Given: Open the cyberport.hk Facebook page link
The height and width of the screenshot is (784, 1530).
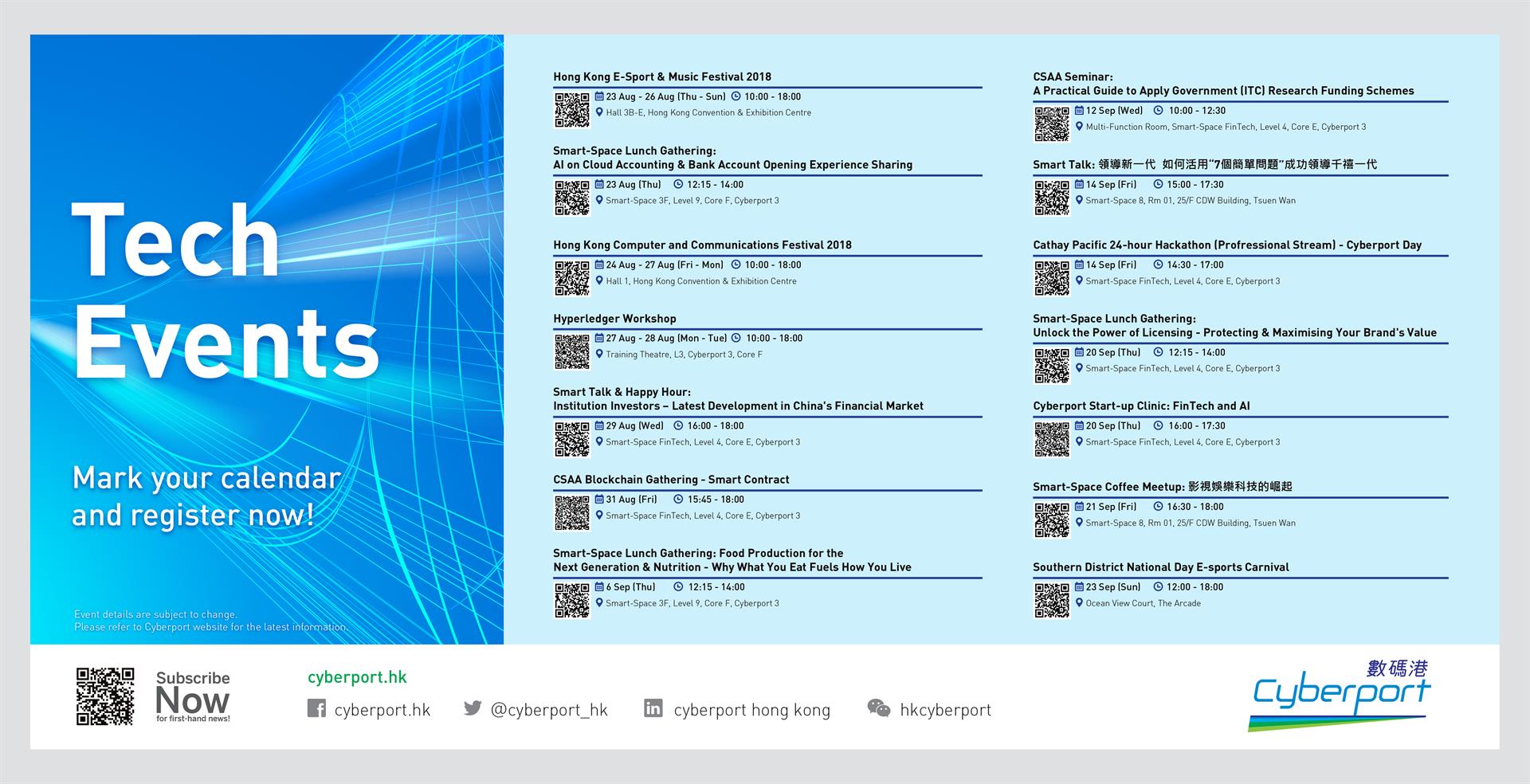Looking at the screenshot, I should pyautogui.click(x=382, y=710).
